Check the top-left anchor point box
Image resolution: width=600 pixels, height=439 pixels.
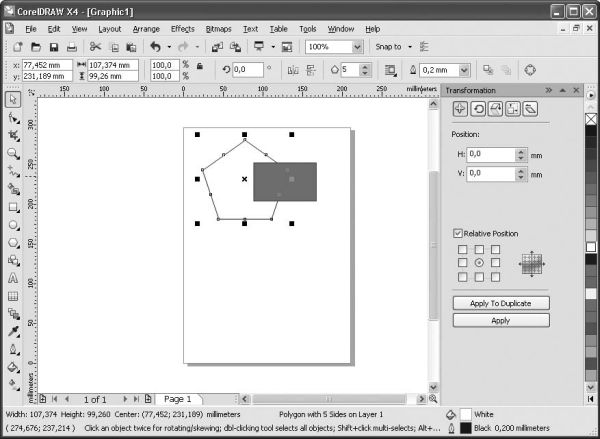(x=463, y=249)
